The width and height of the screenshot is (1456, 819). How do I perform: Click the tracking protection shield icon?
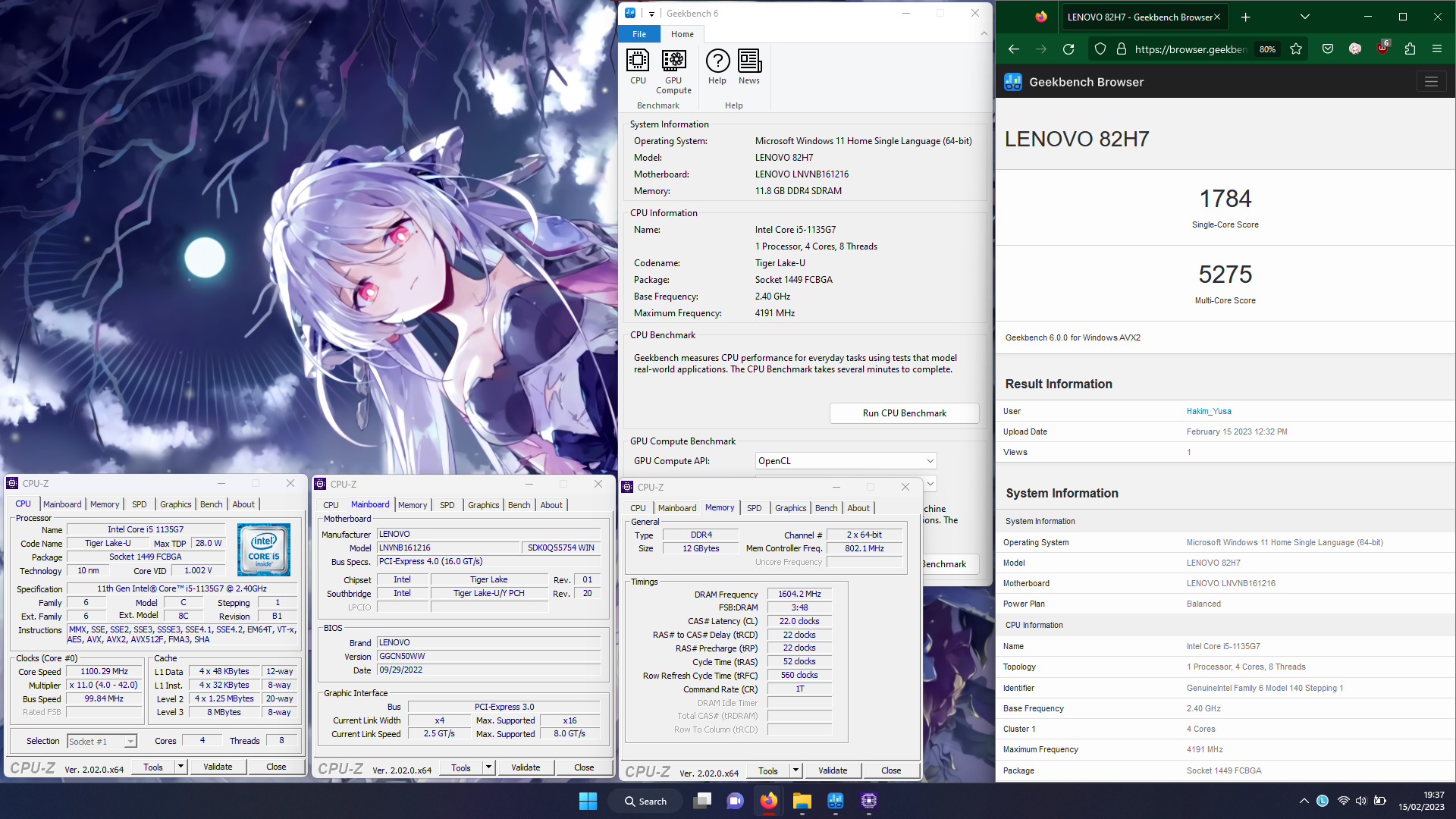tap(1100, 49)
